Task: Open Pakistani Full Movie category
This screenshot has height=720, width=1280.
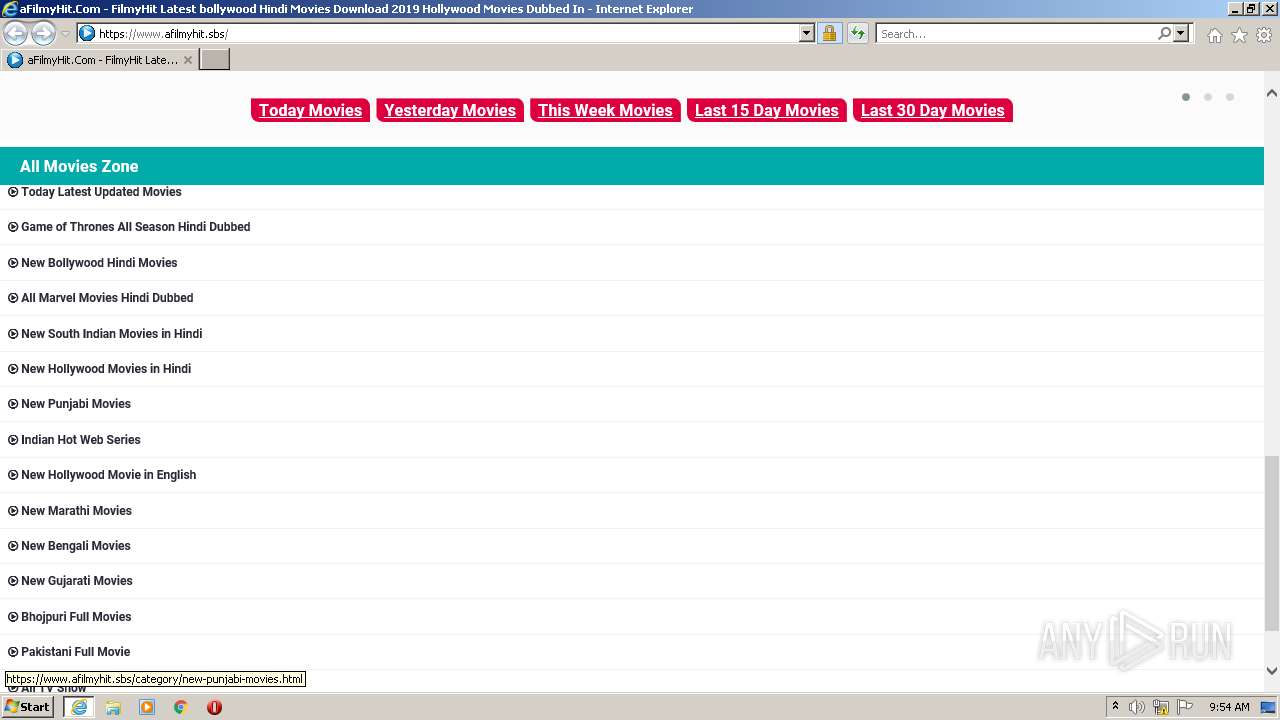Action: 69,652
